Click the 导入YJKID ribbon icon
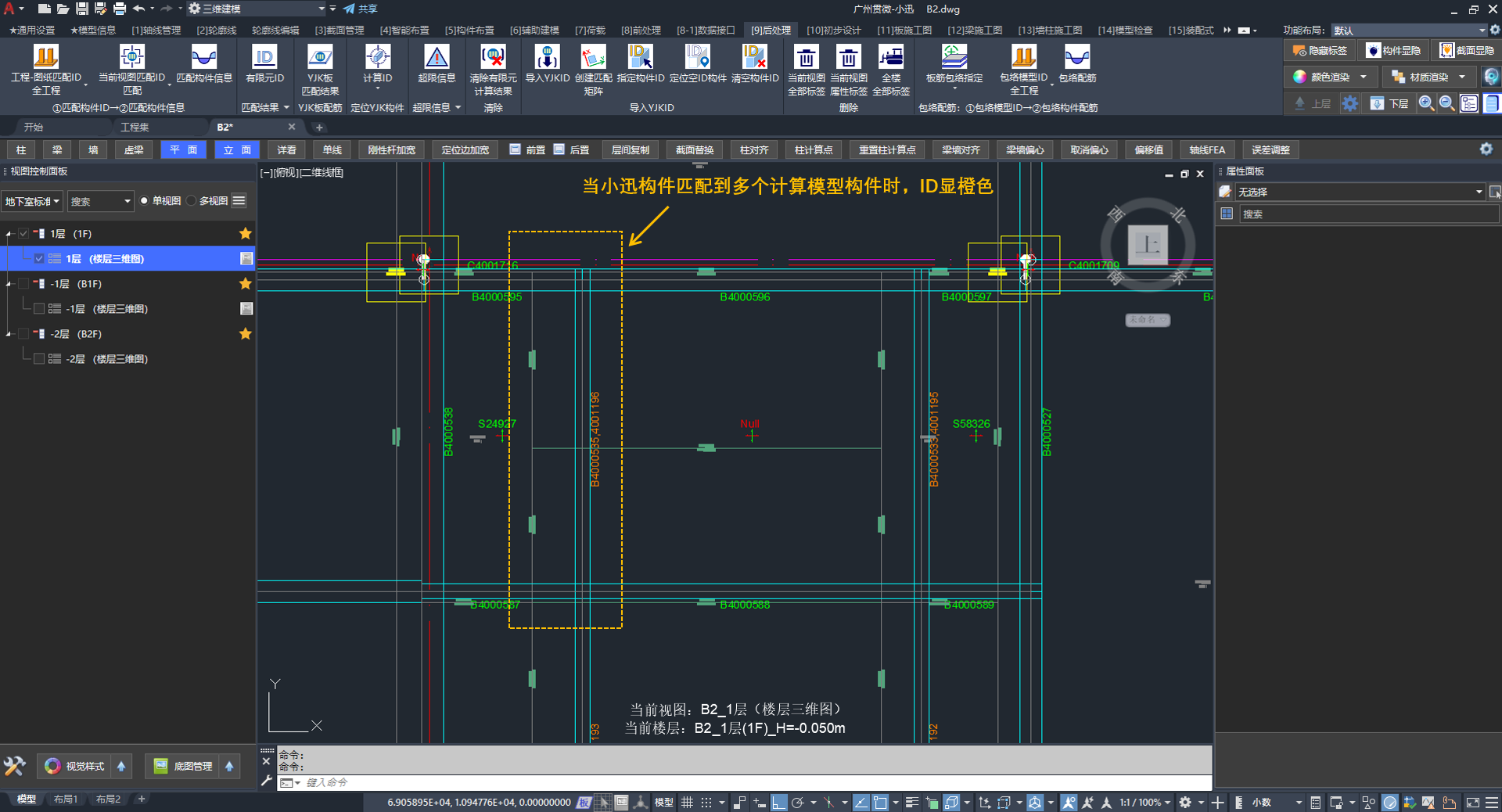 tap(547, 58)
